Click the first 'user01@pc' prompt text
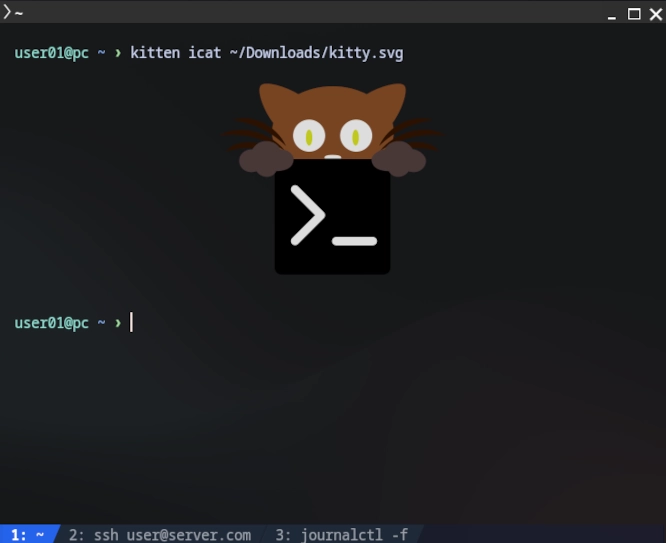The image size is (666, 543). tap(51, 53)
